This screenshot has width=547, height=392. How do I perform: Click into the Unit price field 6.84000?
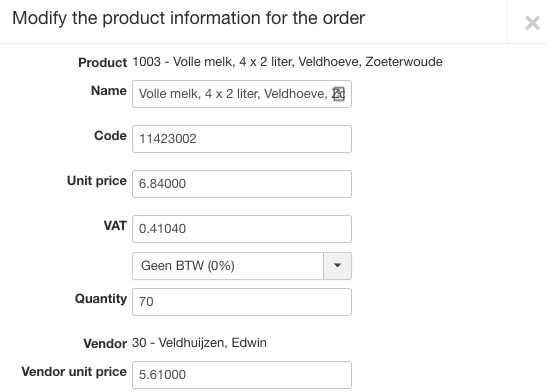click(x=242, y=184)
